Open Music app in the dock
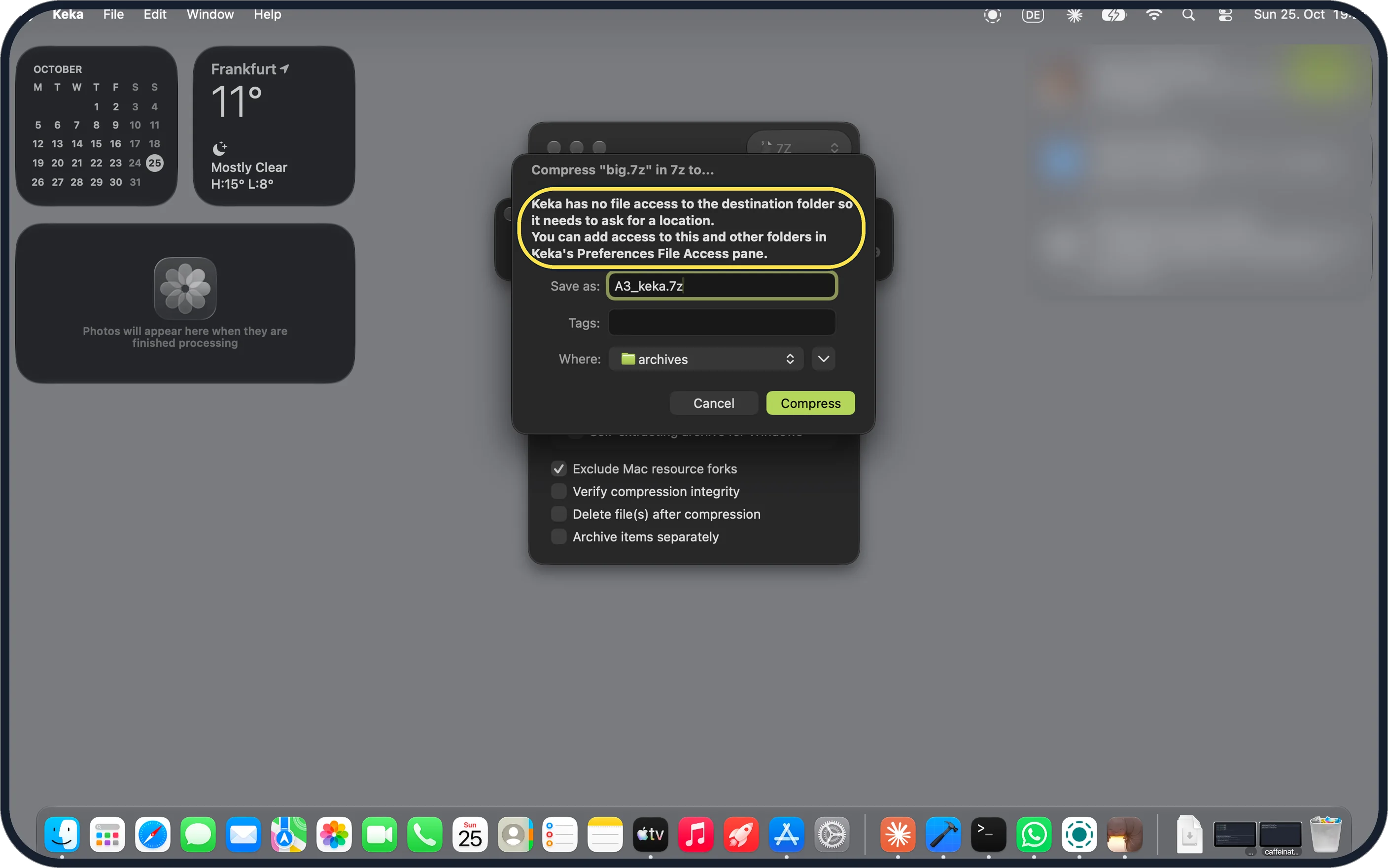The width and height of the screenshot is (1388, 868). point(696,834)
